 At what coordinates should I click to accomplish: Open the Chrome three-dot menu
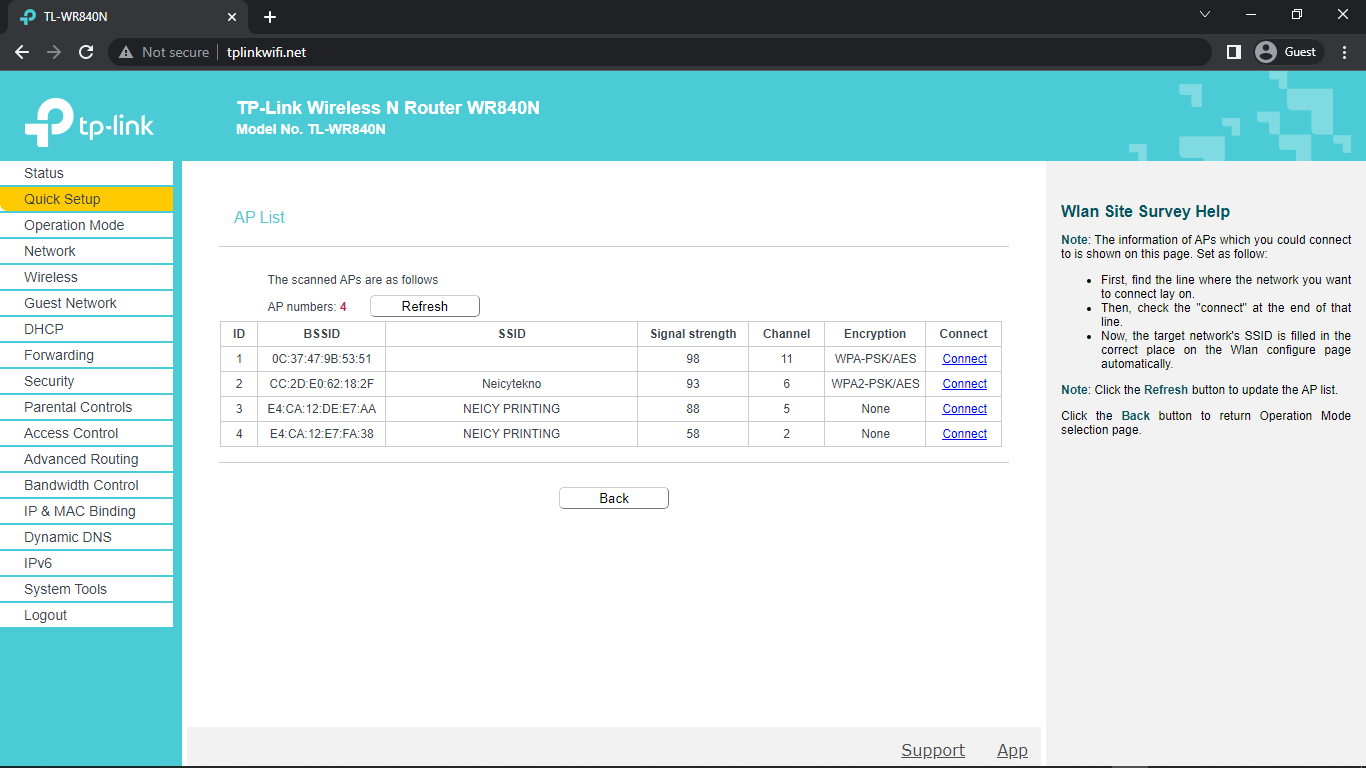point(1345,52)
